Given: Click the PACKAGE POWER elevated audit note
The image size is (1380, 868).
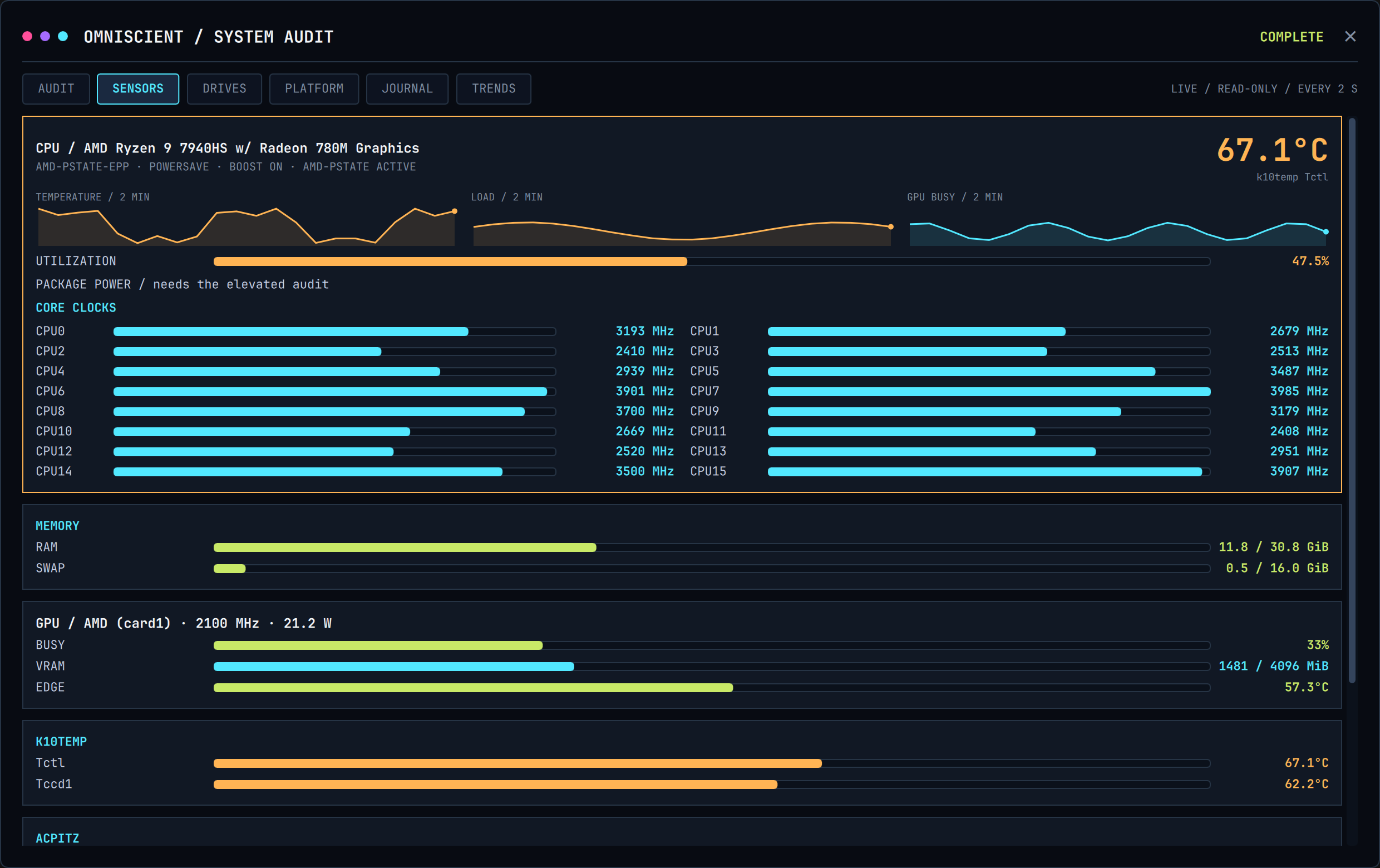Looking at the screenshot, I should point(183,284).
